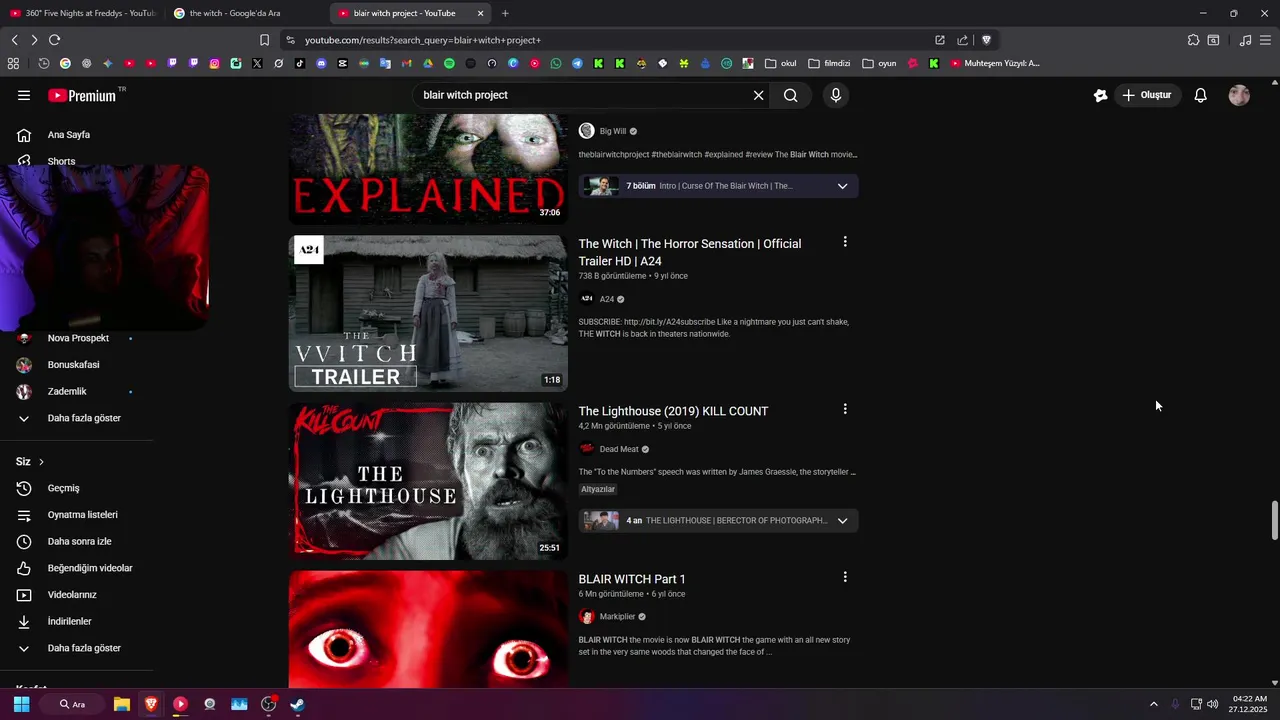The width and height of the screenshot is (1280, 720).
Task: Bookmark this page from address bar
Action: [264, 40]
